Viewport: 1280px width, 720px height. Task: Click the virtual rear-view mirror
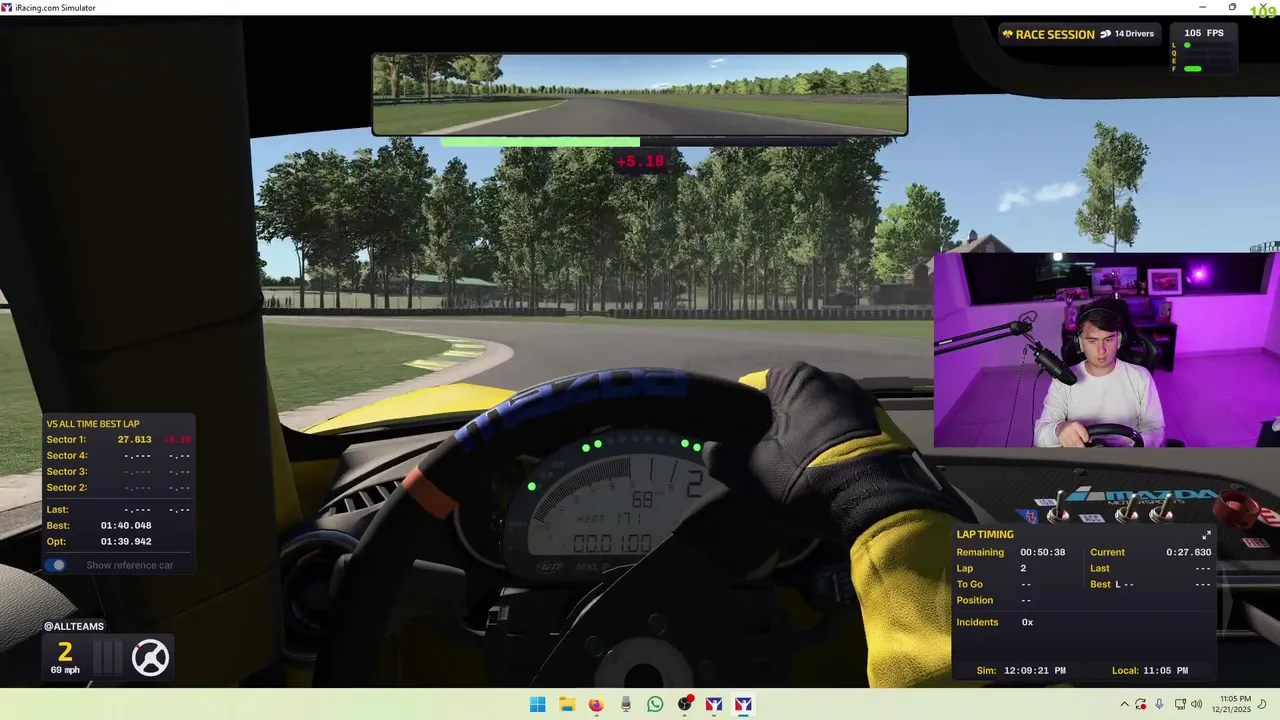(640, 94)
